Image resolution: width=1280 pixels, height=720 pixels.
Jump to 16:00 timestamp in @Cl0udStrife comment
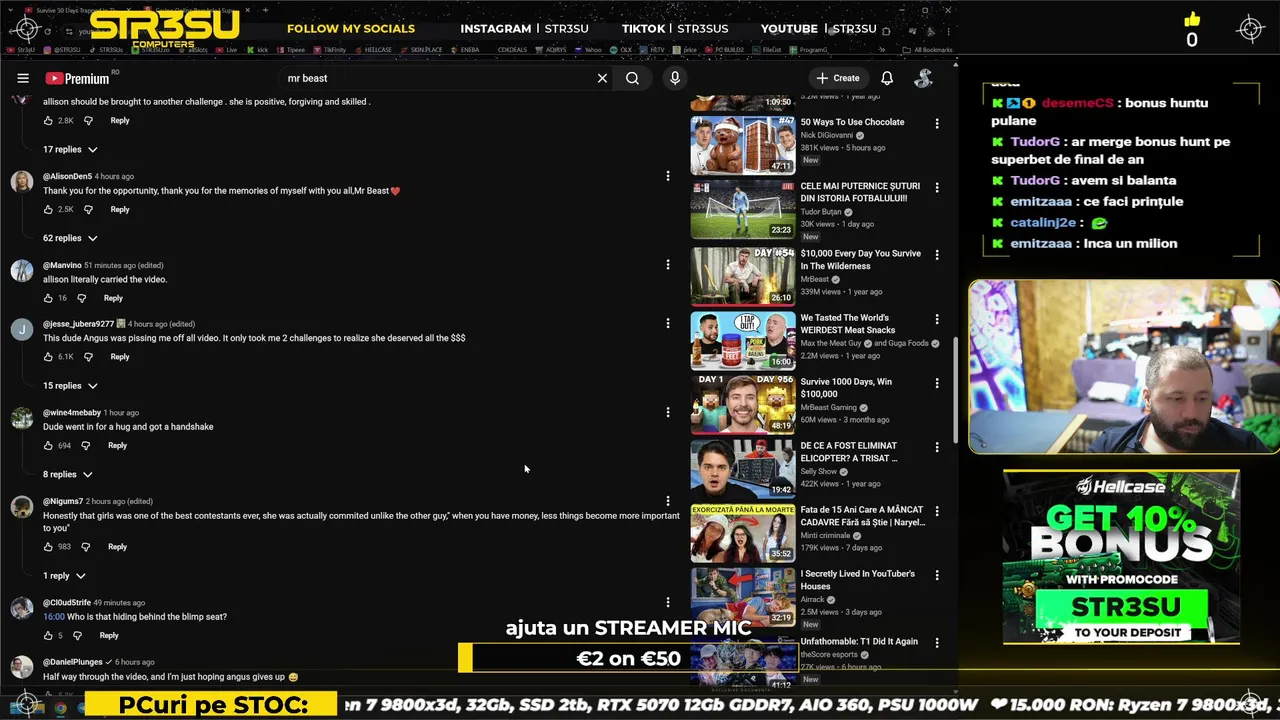[x=53, y=617]
